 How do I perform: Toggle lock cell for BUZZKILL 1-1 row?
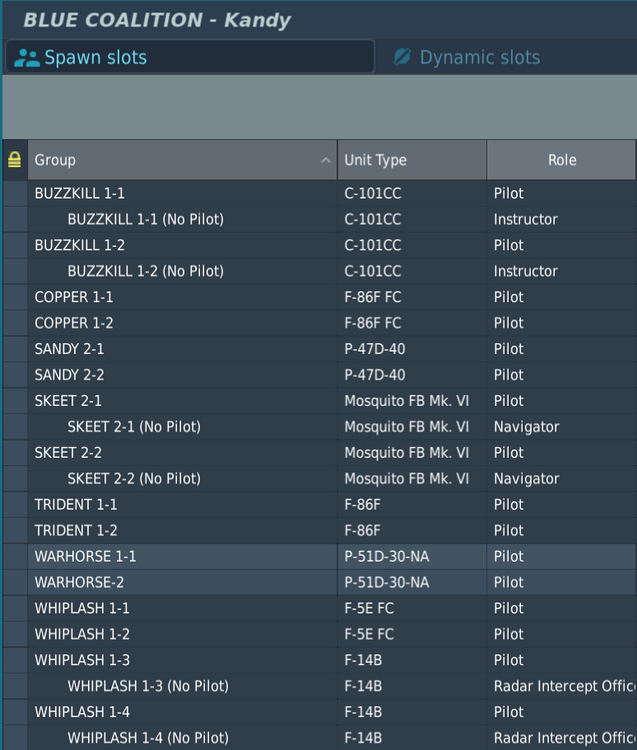[x=15, y=193]
